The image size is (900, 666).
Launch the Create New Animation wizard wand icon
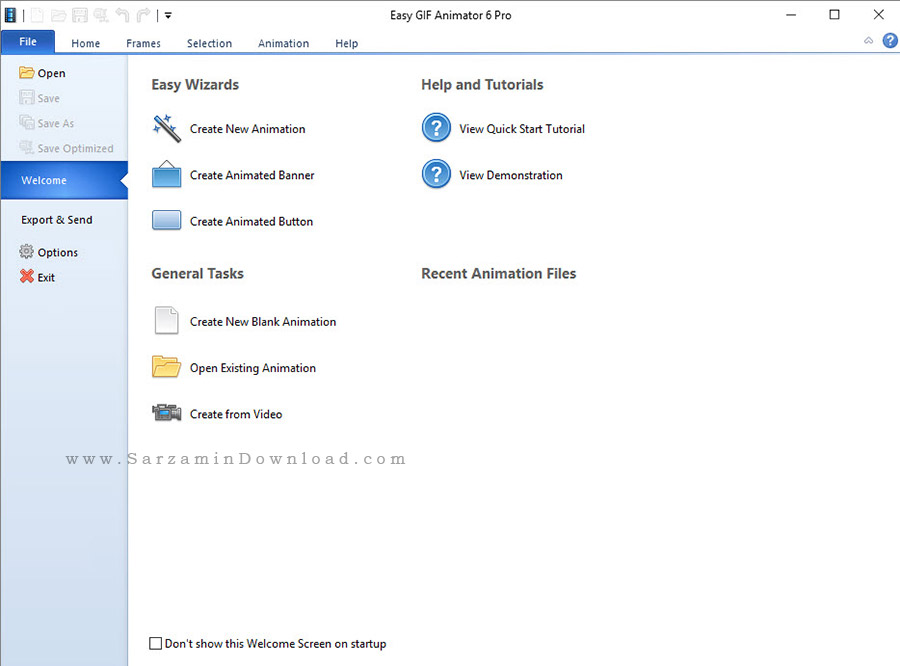coord(166,129)
